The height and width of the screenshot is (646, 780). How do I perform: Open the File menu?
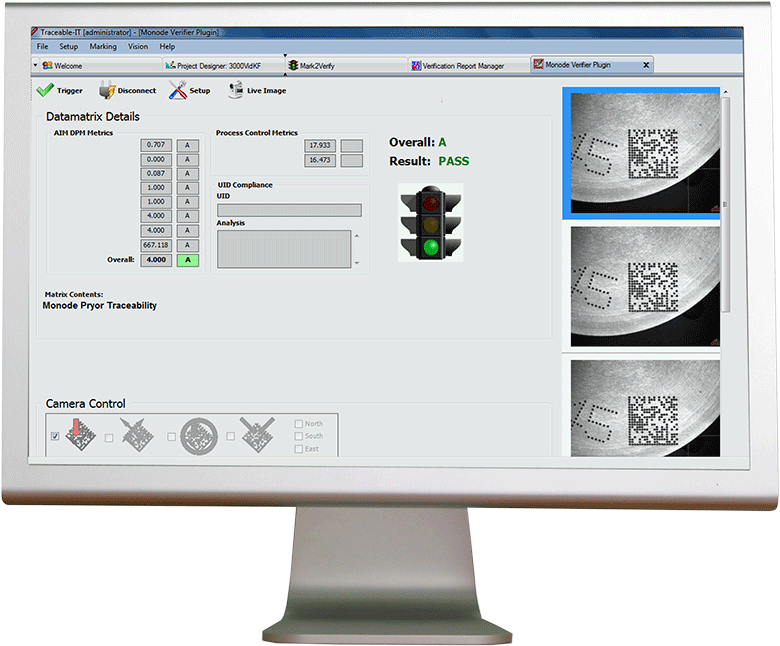[x=43, y=46]
